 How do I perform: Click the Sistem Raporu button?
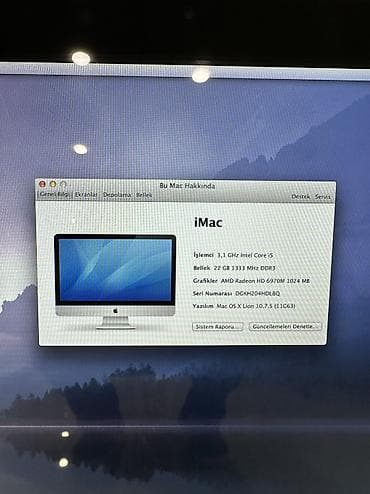pyautogui.click(x=218, y=327)
